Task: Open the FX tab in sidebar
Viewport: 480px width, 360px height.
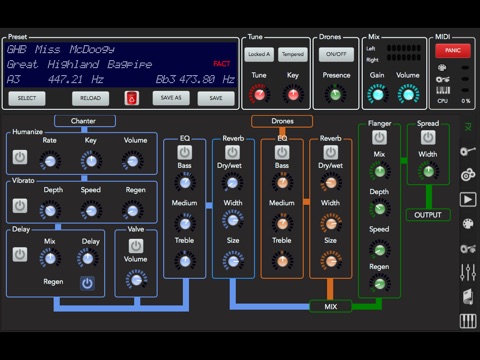Action: tap(468, 127)
